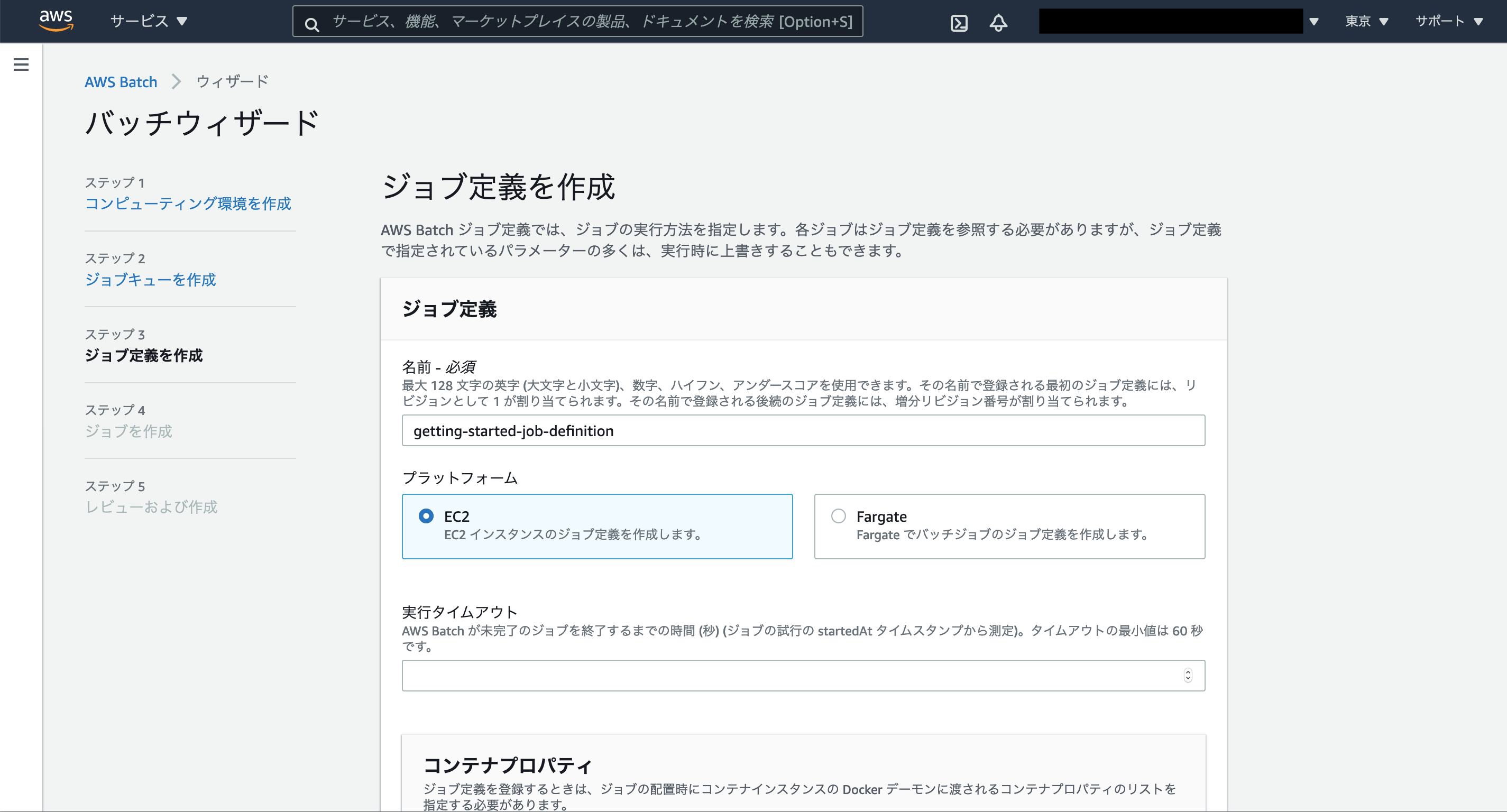
Task: Select step 3 ジョブ定義を作成
Action: pyautogui.click(x=144, y=355)
